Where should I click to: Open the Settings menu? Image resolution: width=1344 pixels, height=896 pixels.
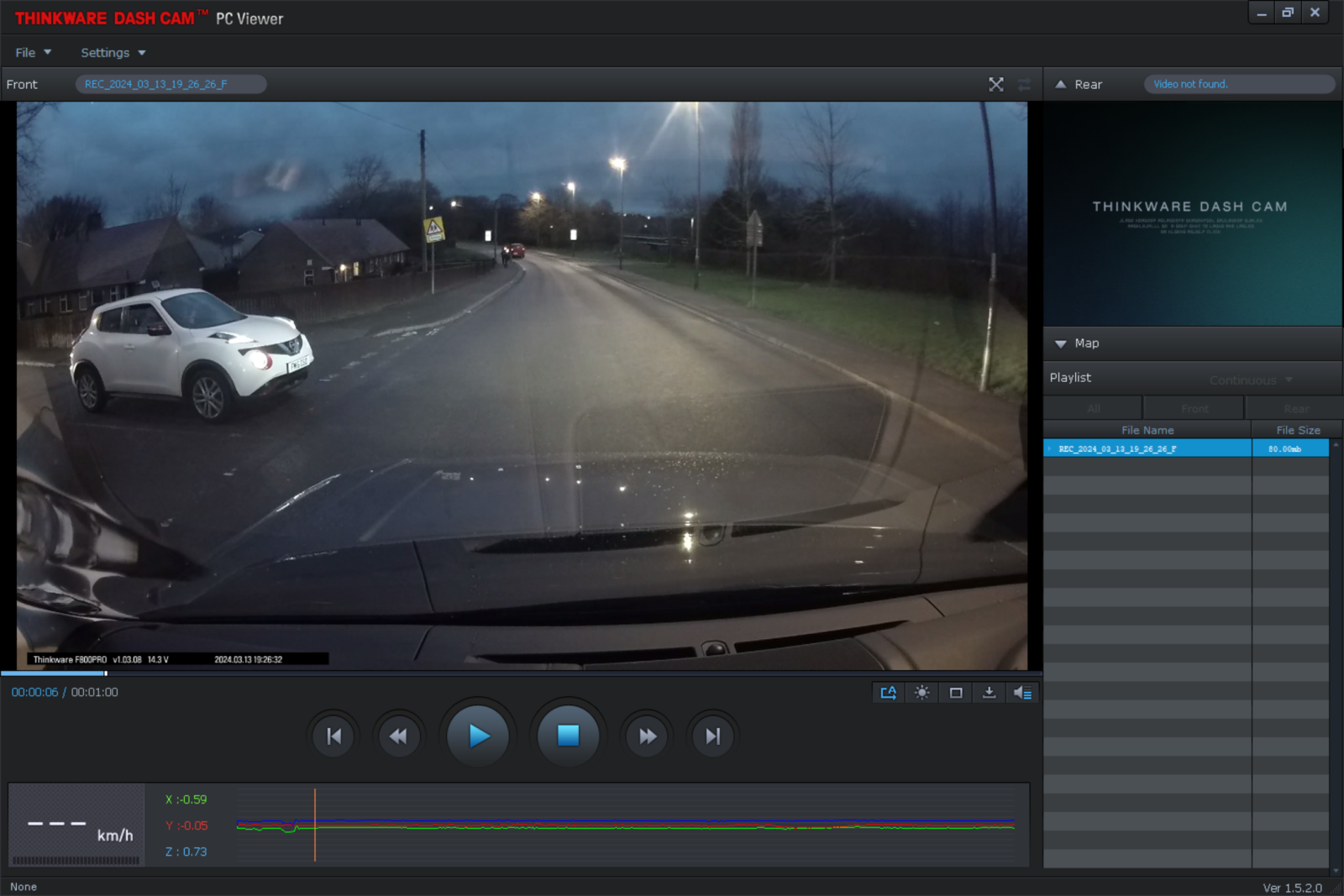[x=113, y=52]
